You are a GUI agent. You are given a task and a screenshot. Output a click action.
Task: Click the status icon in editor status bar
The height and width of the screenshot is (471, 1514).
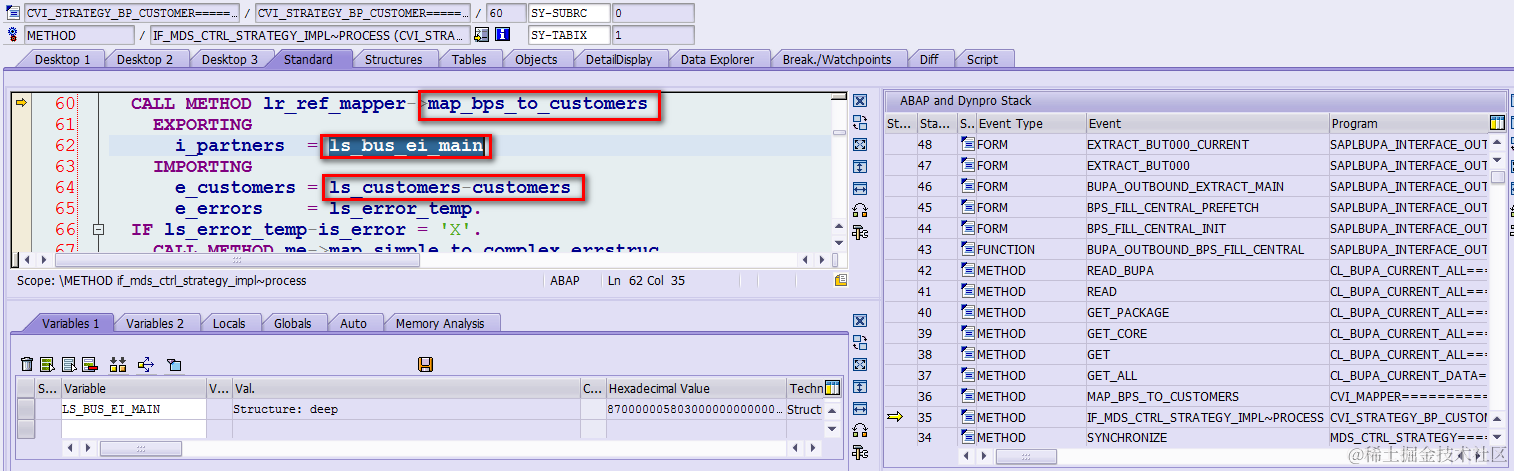(x=841, y=280)
